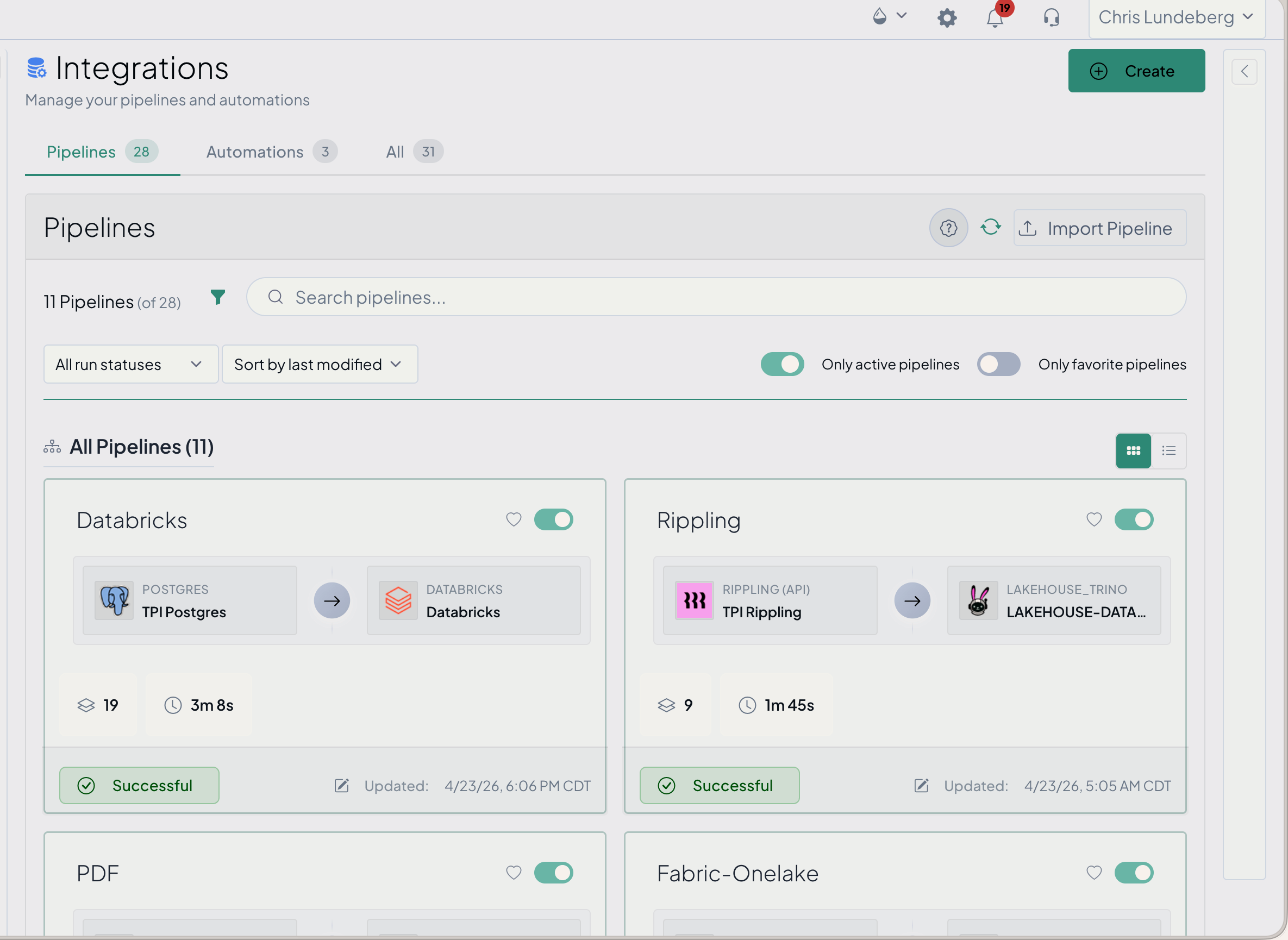Click Databricks Successful status badge
This screenshot has height=940, width=1288.
click(x=139, y=785)
